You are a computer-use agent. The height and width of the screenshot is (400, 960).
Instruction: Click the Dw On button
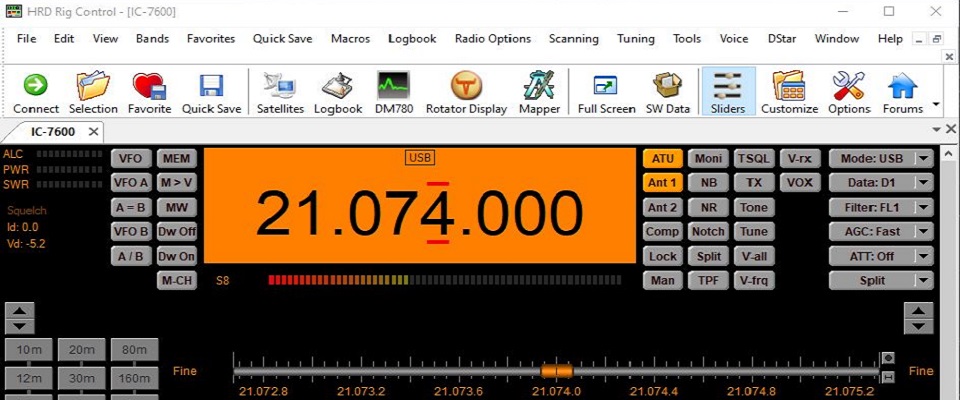[x=177, y=256]
